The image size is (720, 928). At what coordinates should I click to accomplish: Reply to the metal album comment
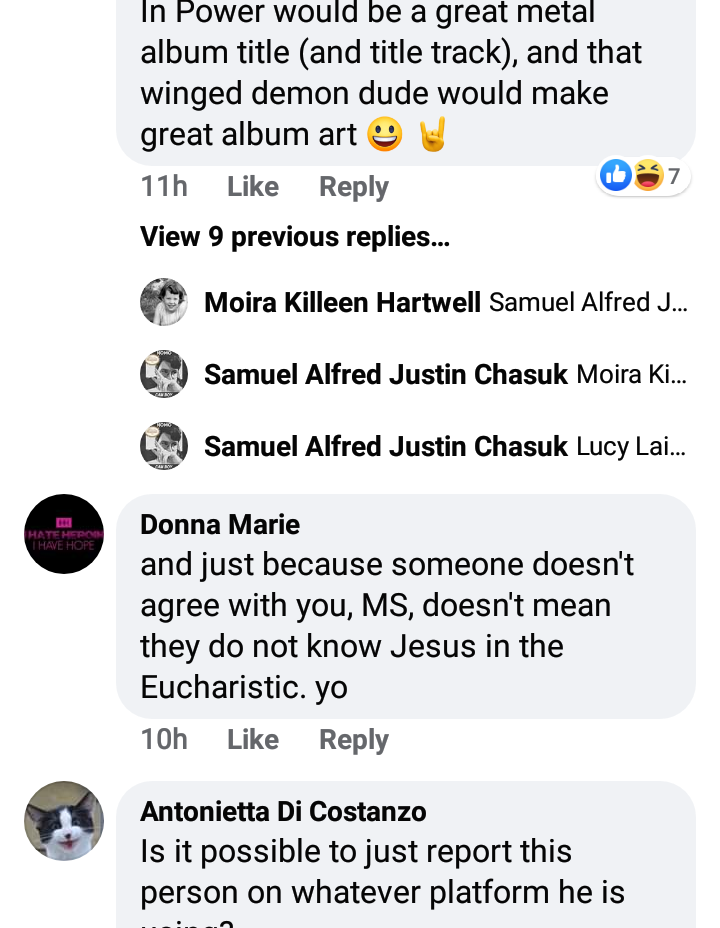pos(354,187)
